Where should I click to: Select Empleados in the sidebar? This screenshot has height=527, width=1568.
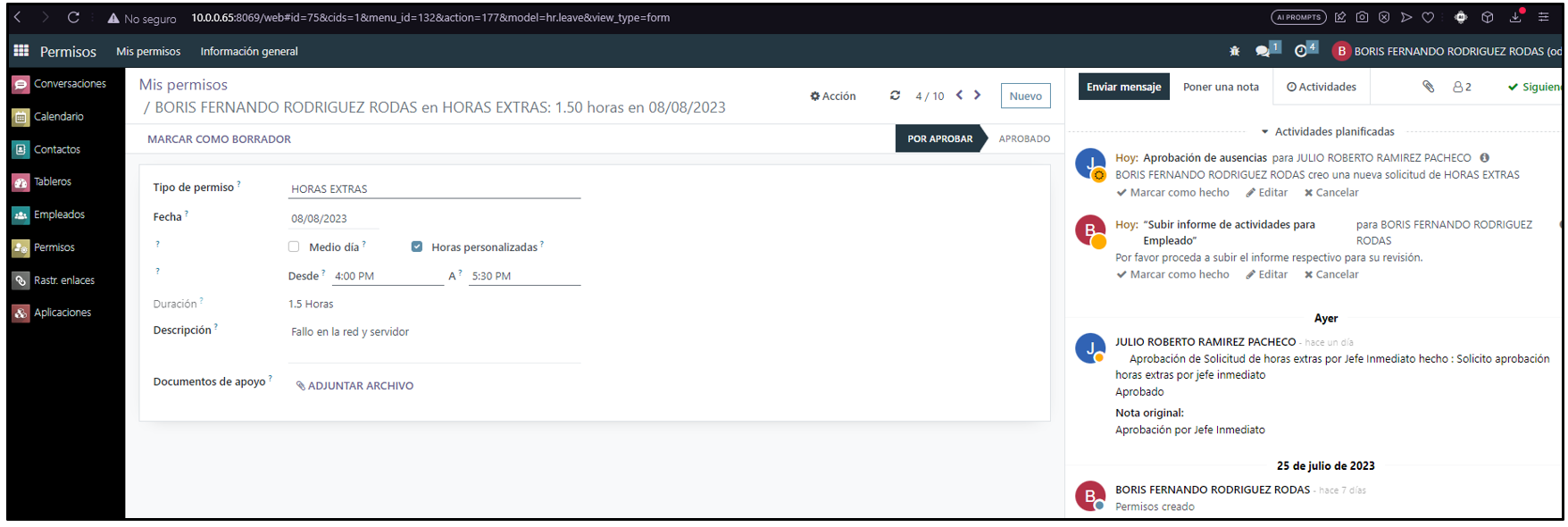[59, 214]
